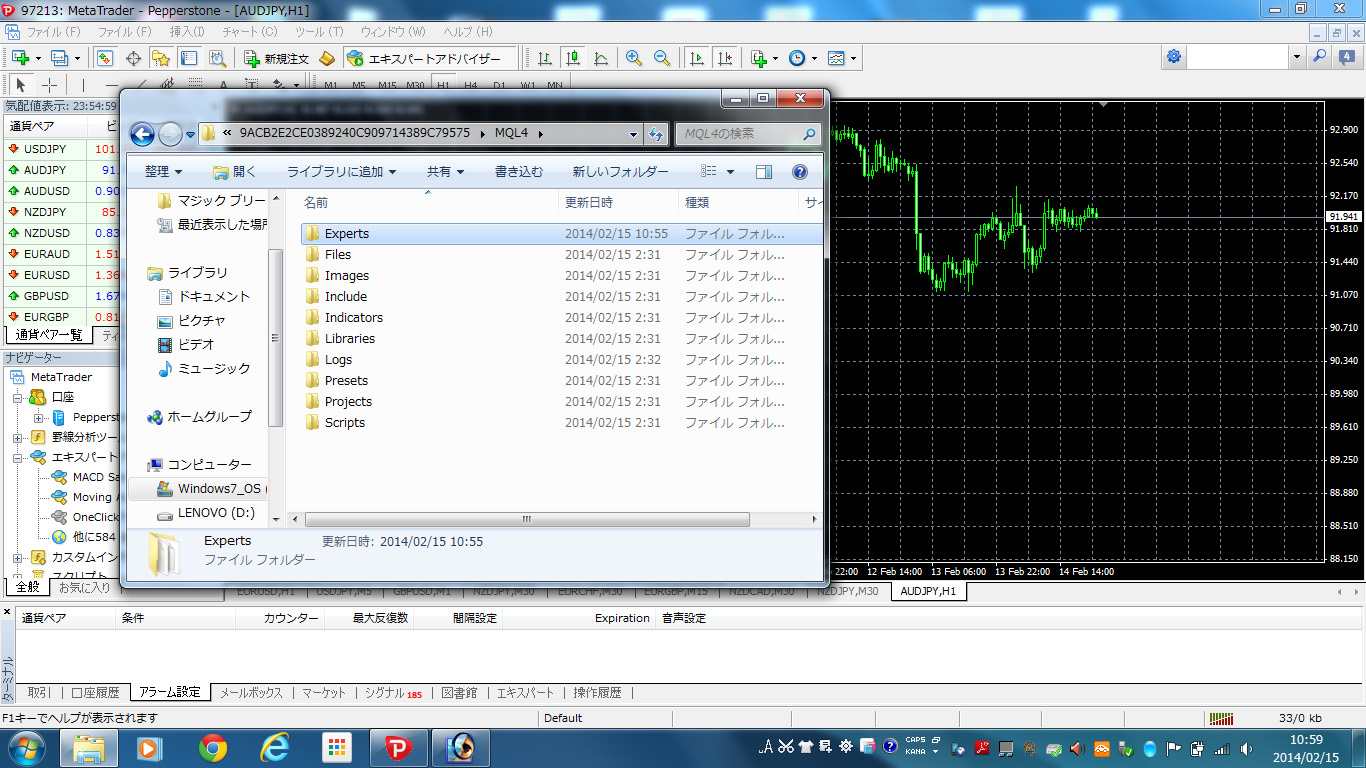The image size is (1366, 768).
Task: Click the 開く button in Explorer toolbar
Action: [x=235, y=172]
